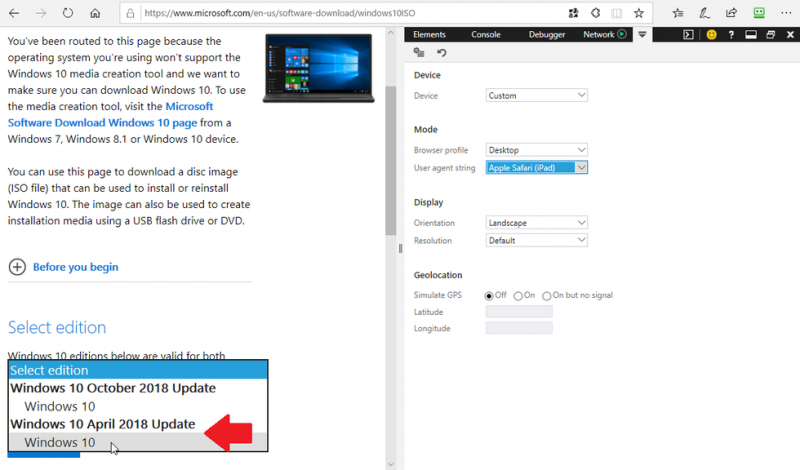
Task: Open the browser settings and more menu
Action: coord(786,13)
